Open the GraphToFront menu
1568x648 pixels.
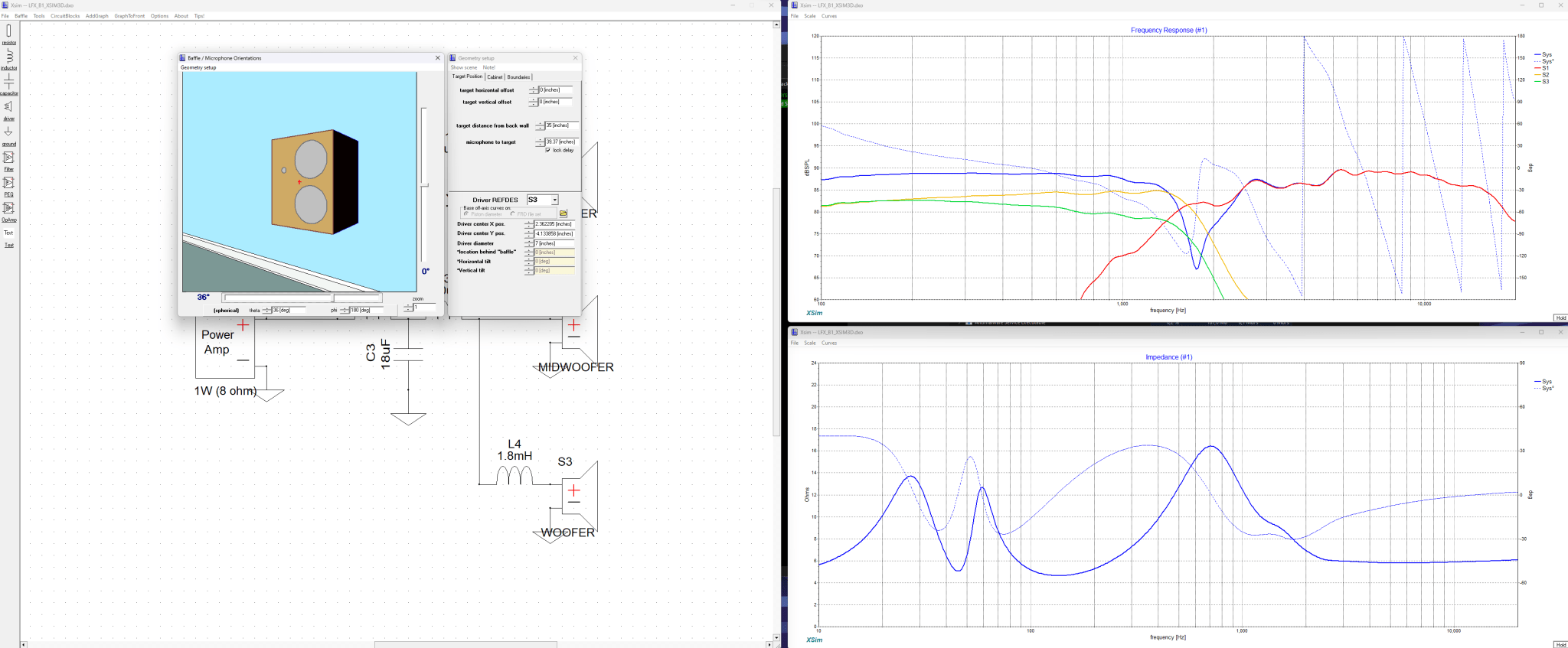pos(129,16)
